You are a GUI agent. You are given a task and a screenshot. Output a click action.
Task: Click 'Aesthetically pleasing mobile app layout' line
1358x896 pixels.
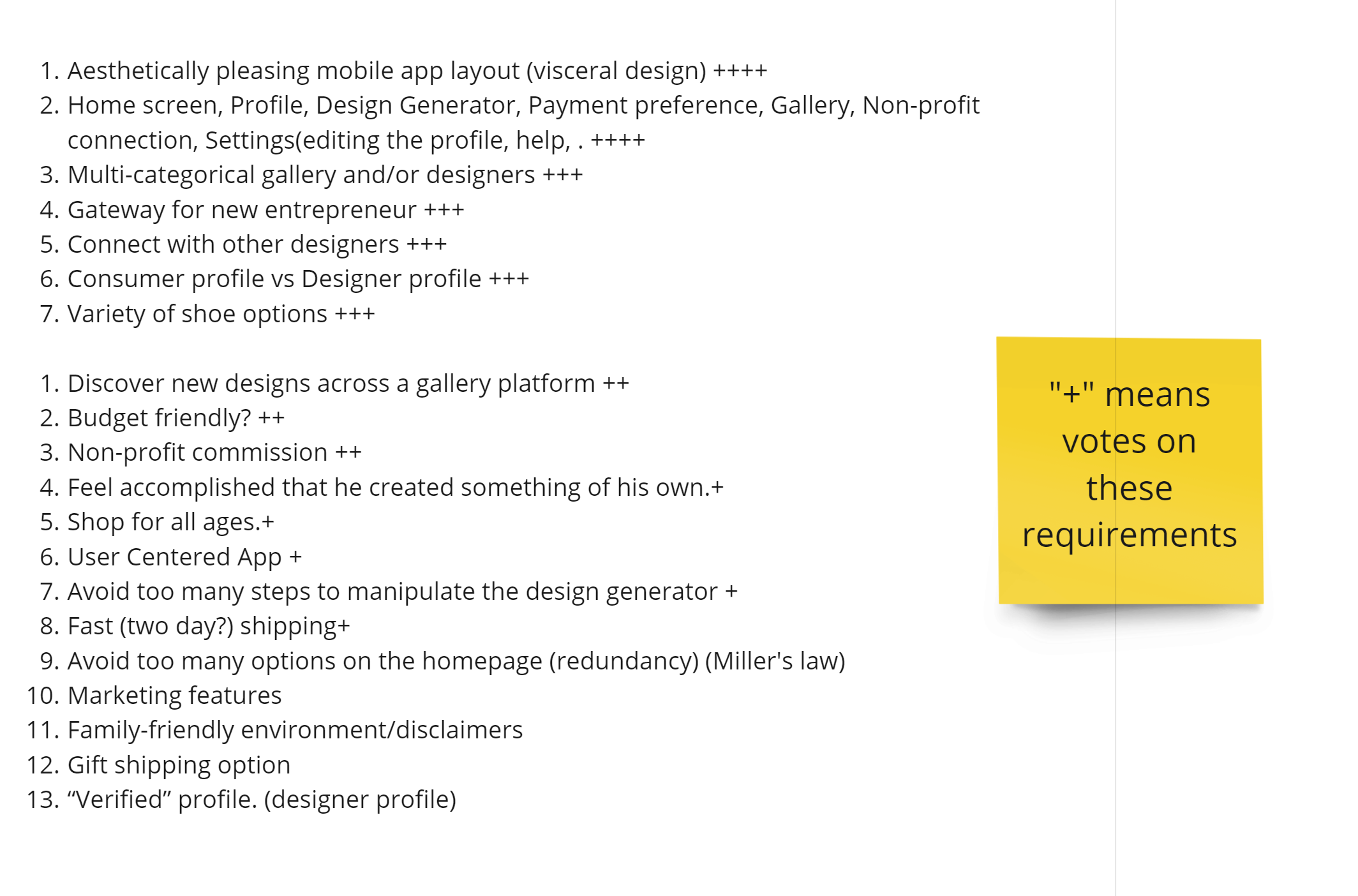(417, 71)
